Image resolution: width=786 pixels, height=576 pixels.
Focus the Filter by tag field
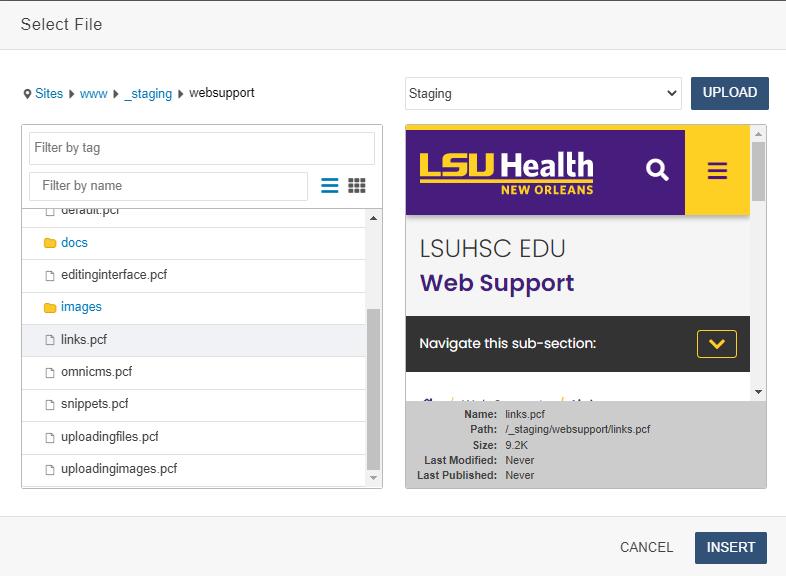201,148
